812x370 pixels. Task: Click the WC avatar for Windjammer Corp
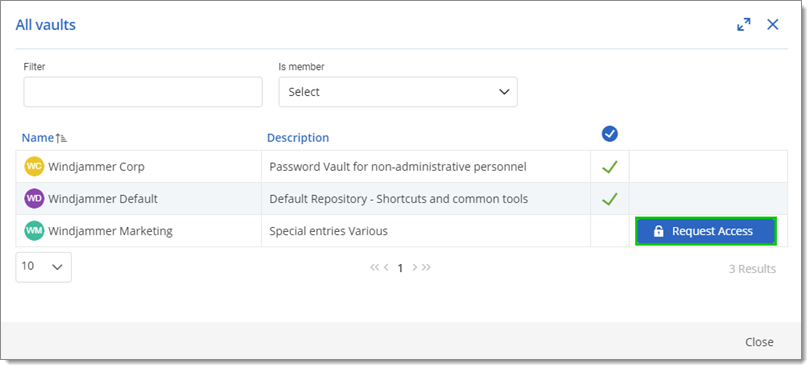[34, 167]
